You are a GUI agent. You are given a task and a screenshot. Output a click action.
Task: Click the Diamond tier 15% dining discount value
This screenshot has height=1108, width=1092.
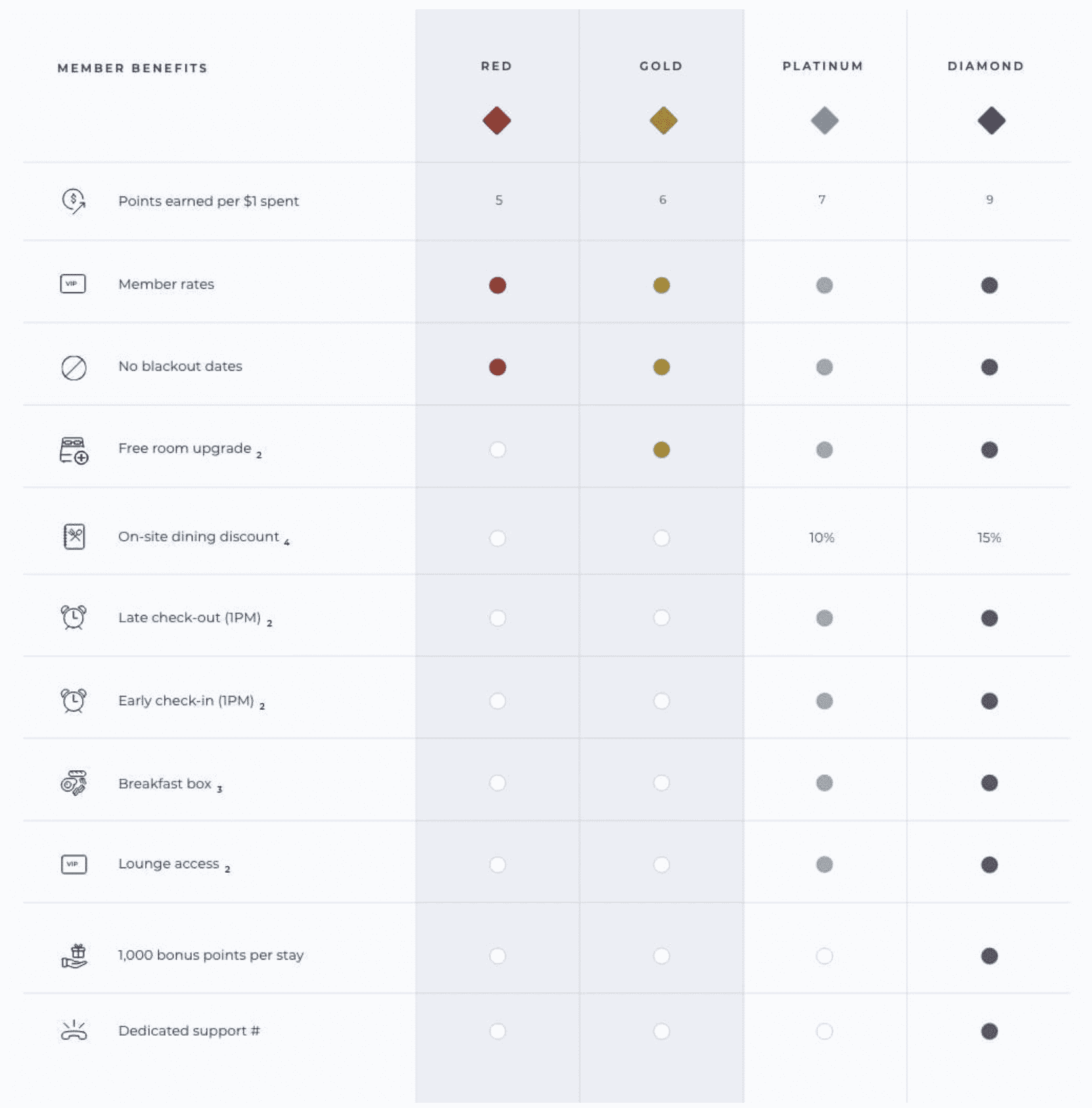coord(989,538)
